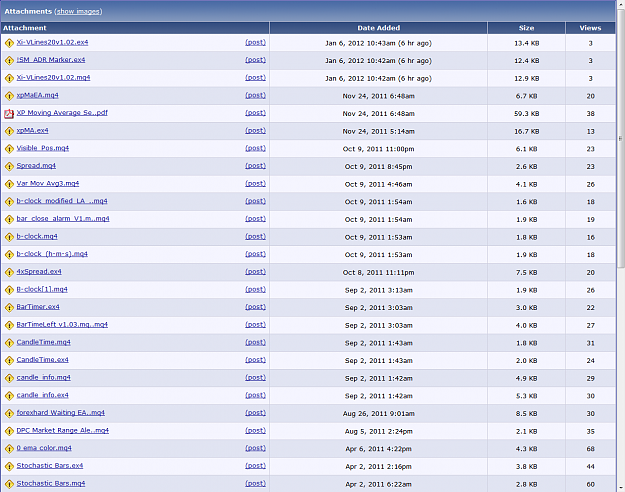This screenshot has width=625, height=492.
Task: Open the BarTimer.ex4 file link
Action: [x=38, y=307]
